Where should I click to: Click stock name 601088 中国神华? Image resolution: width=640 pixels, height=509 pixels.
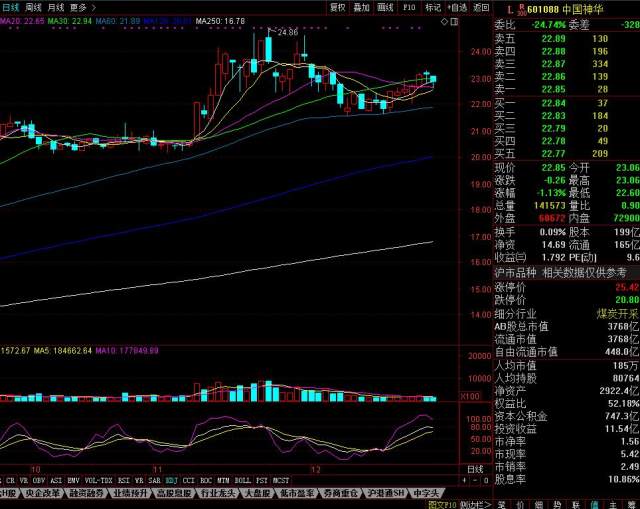point(565,9)
